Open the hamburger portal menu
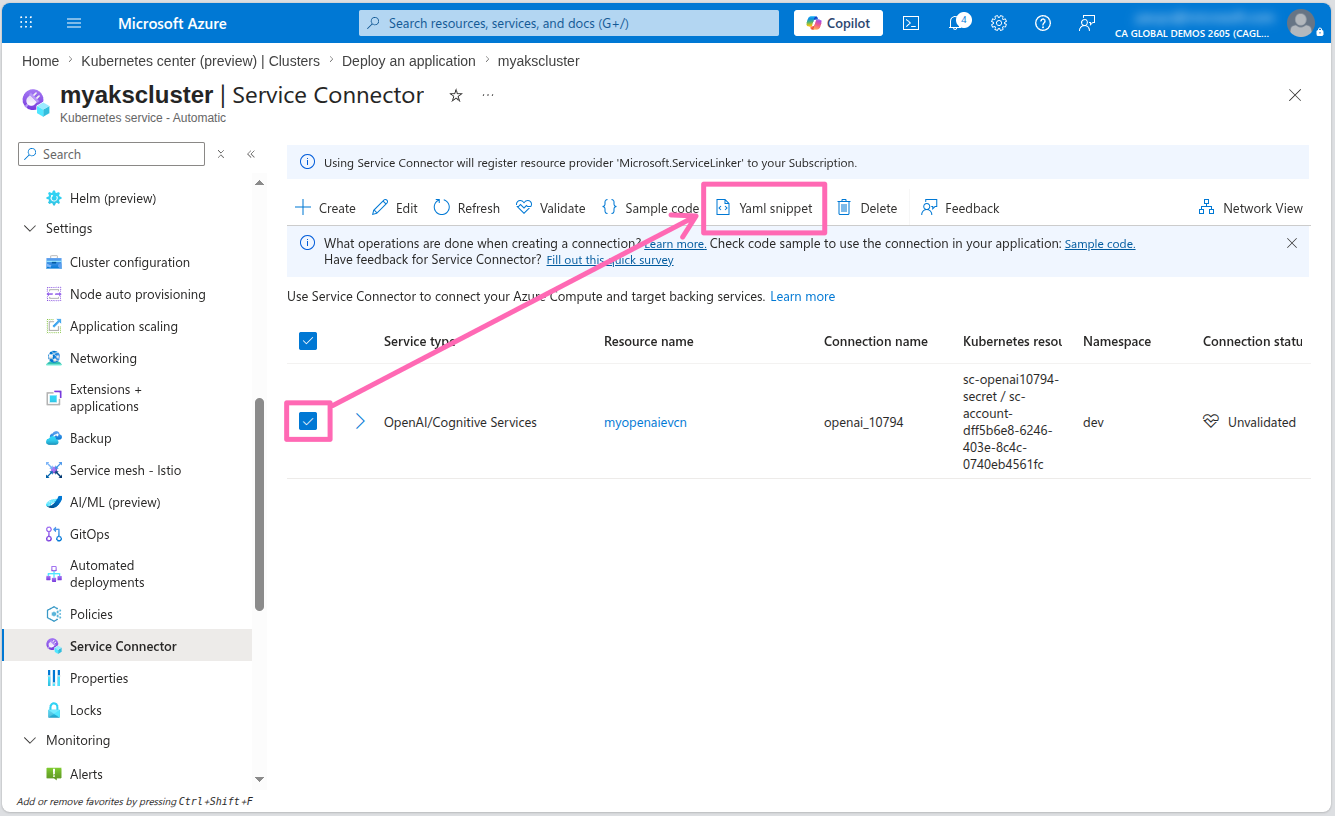This screenshot has width=1335, height=816. 74,23
